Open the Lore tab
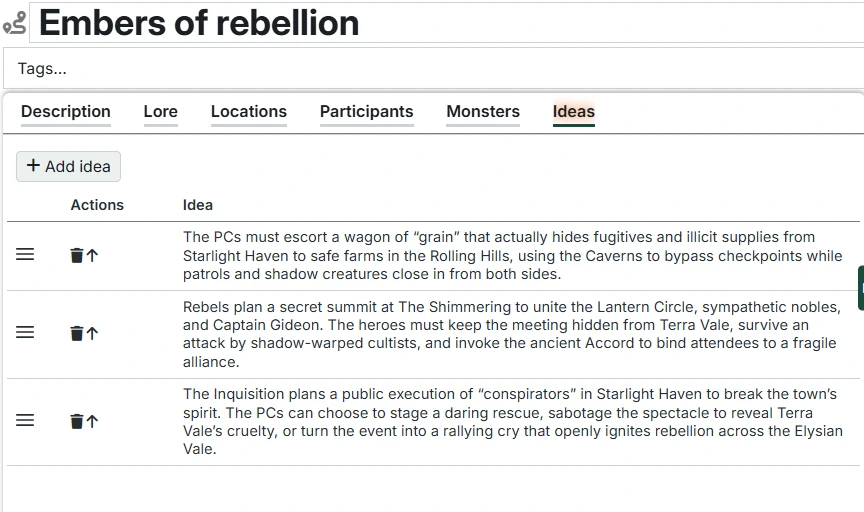Image resolution: width=864 pixels, height=512 pixels. pos(161,112)
